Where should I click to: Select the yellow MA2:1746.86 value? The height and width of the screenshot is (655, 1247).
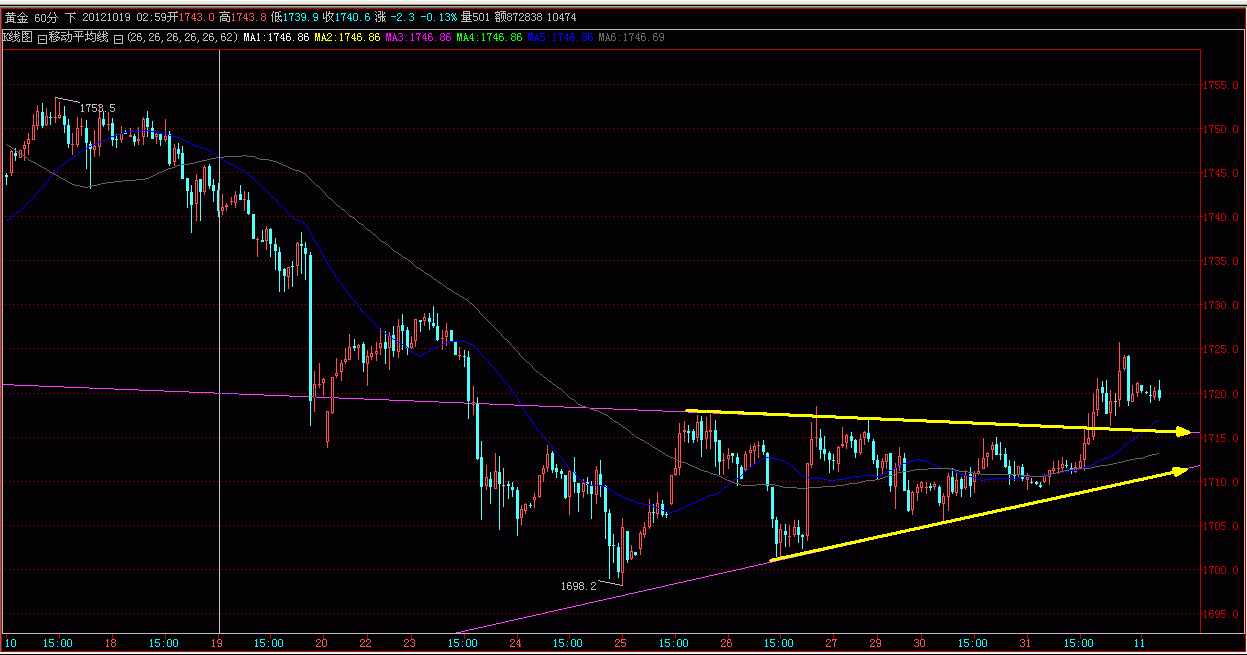click(347, 37)
